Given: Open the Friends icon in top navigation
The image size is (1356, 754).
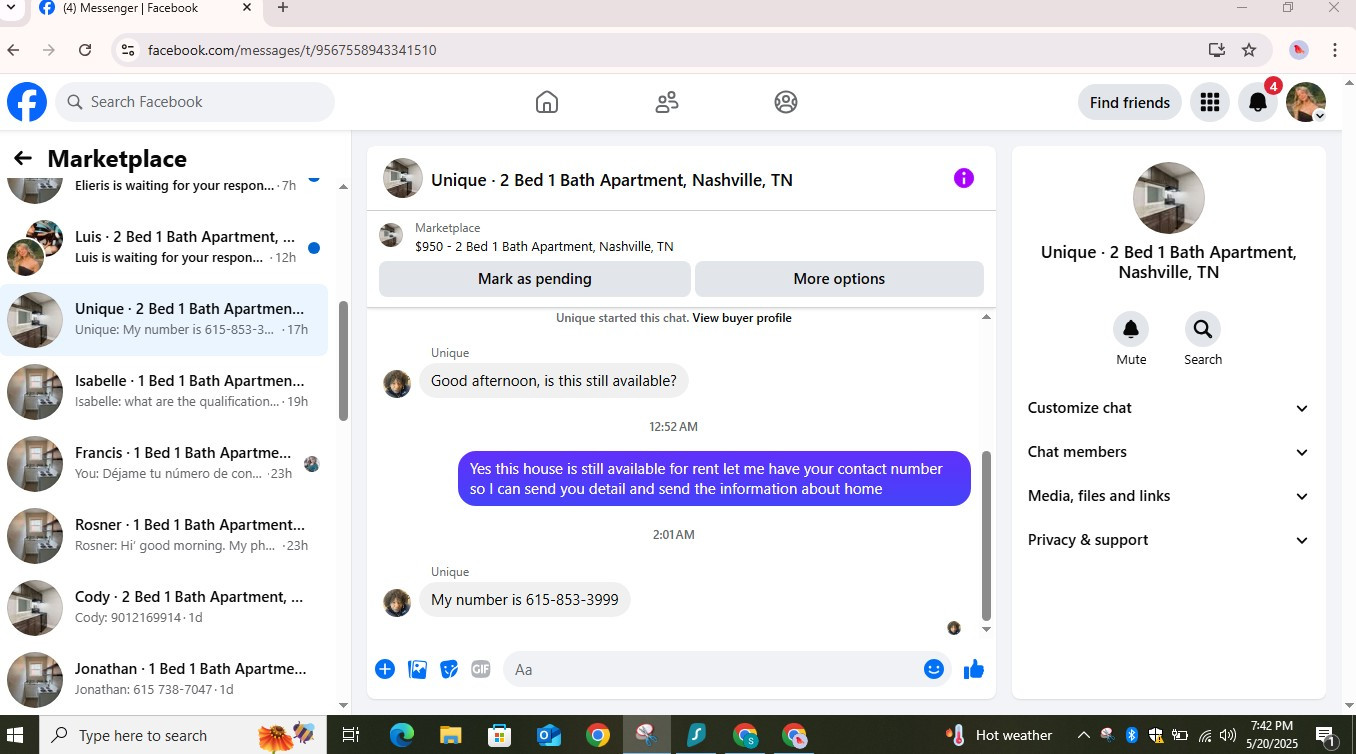Looking at the screenshot, I should click(666, 102).
